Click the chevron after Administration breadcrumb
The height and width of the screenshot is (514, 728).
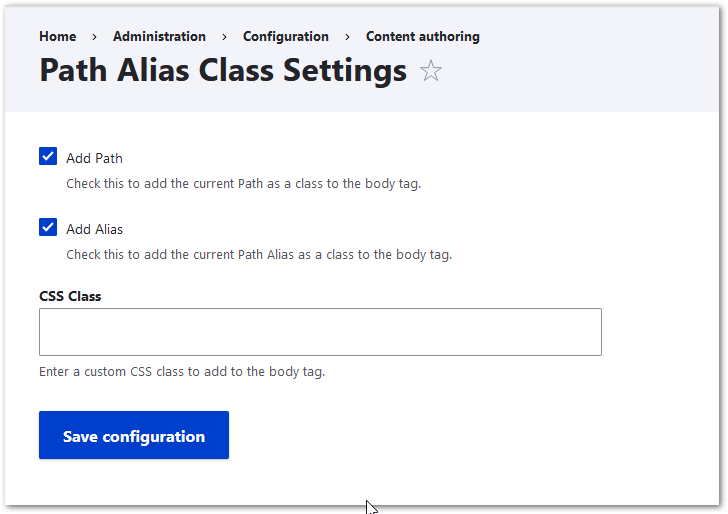pyautogui.click(x=225, y=37)
